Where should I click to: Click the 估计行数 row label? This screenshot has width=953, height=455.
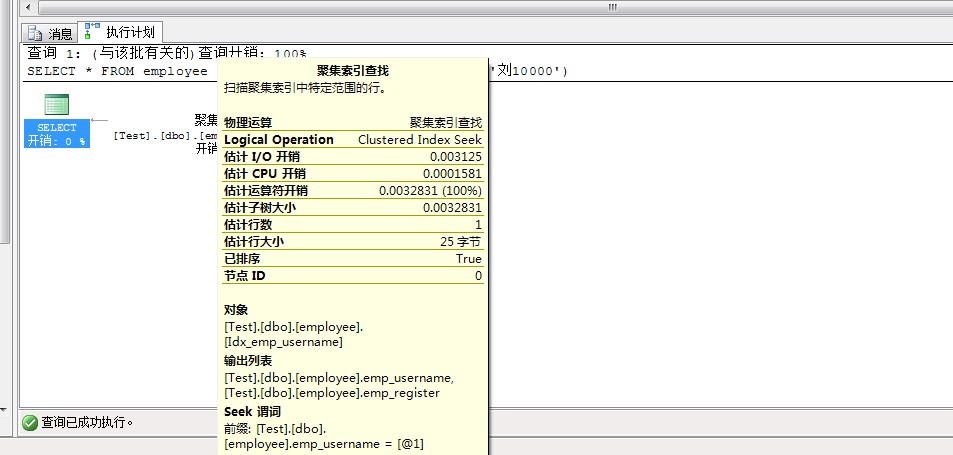tap(248, 225)
